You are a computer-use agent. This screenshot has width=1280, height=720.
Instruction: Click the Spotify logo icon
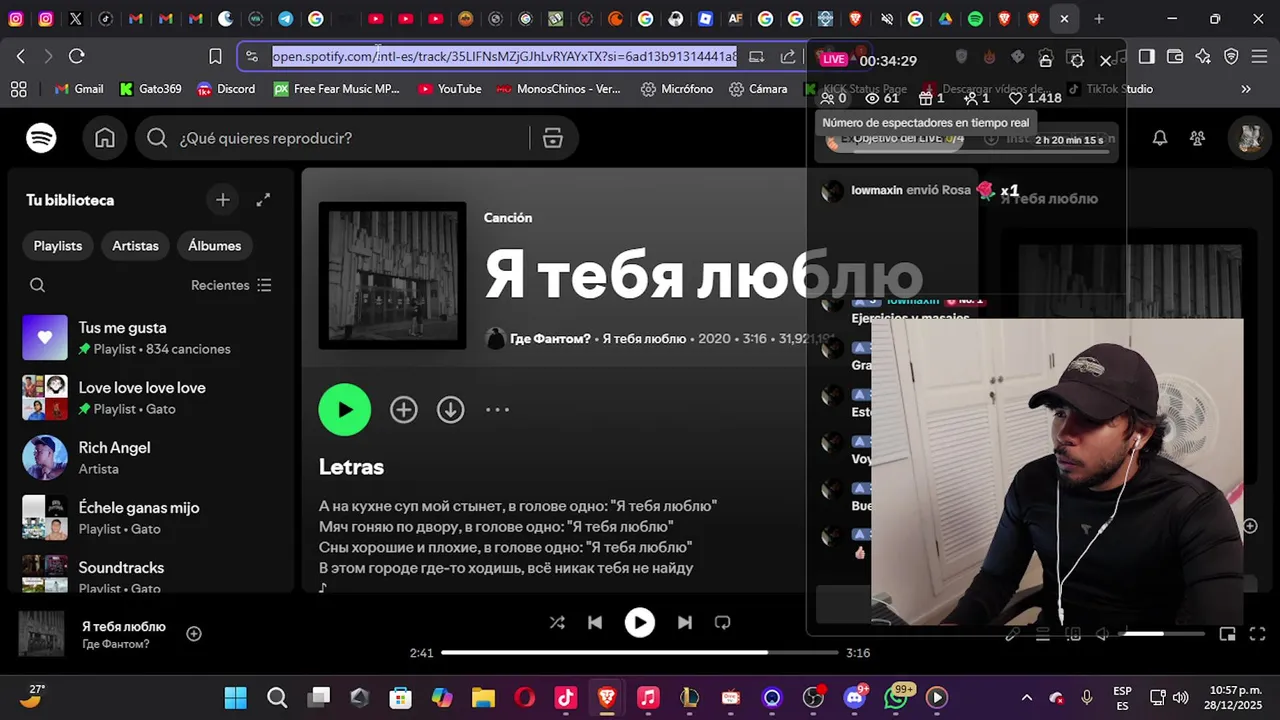(41, 138)
